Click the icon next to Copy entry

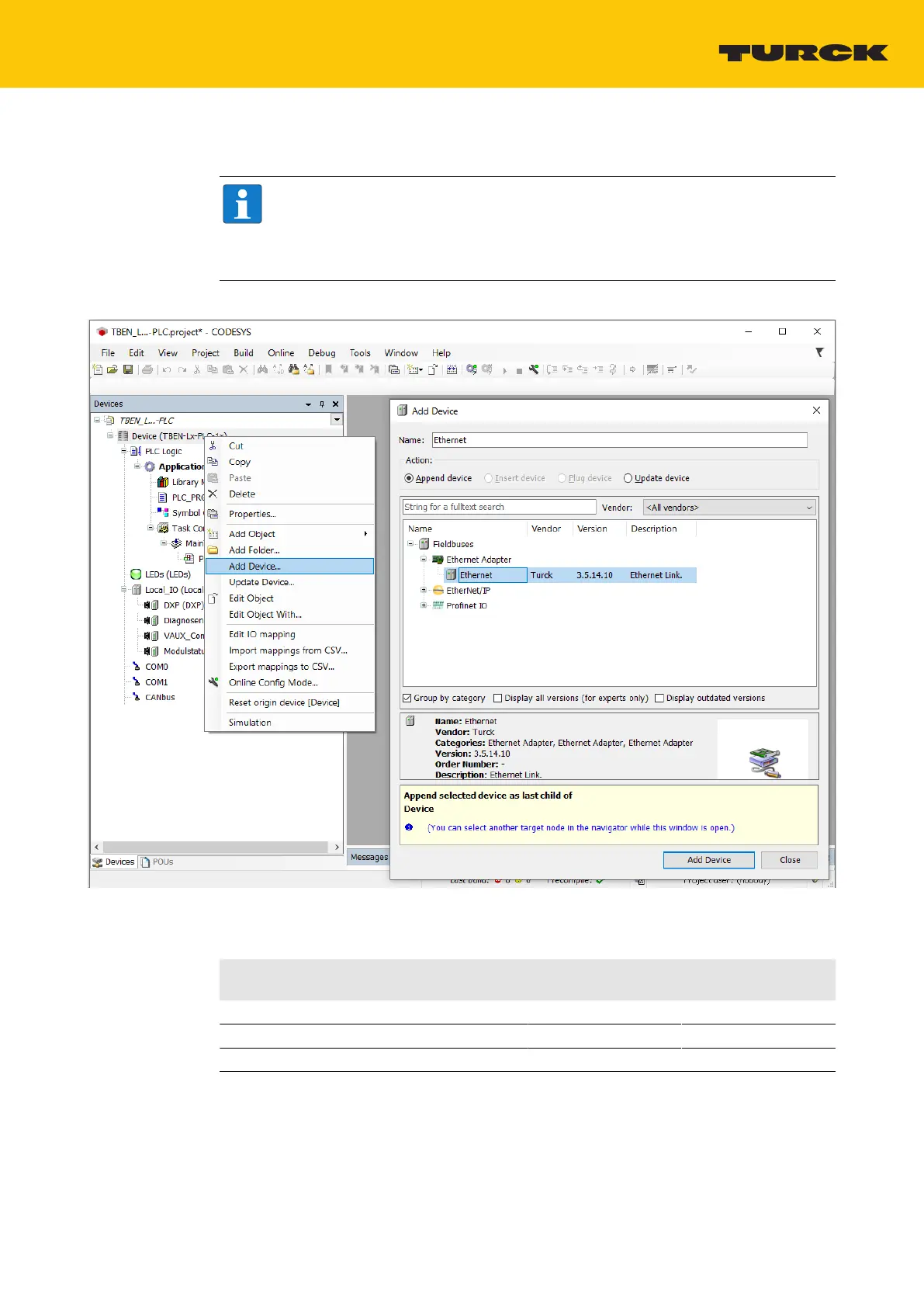pos(213,461)
